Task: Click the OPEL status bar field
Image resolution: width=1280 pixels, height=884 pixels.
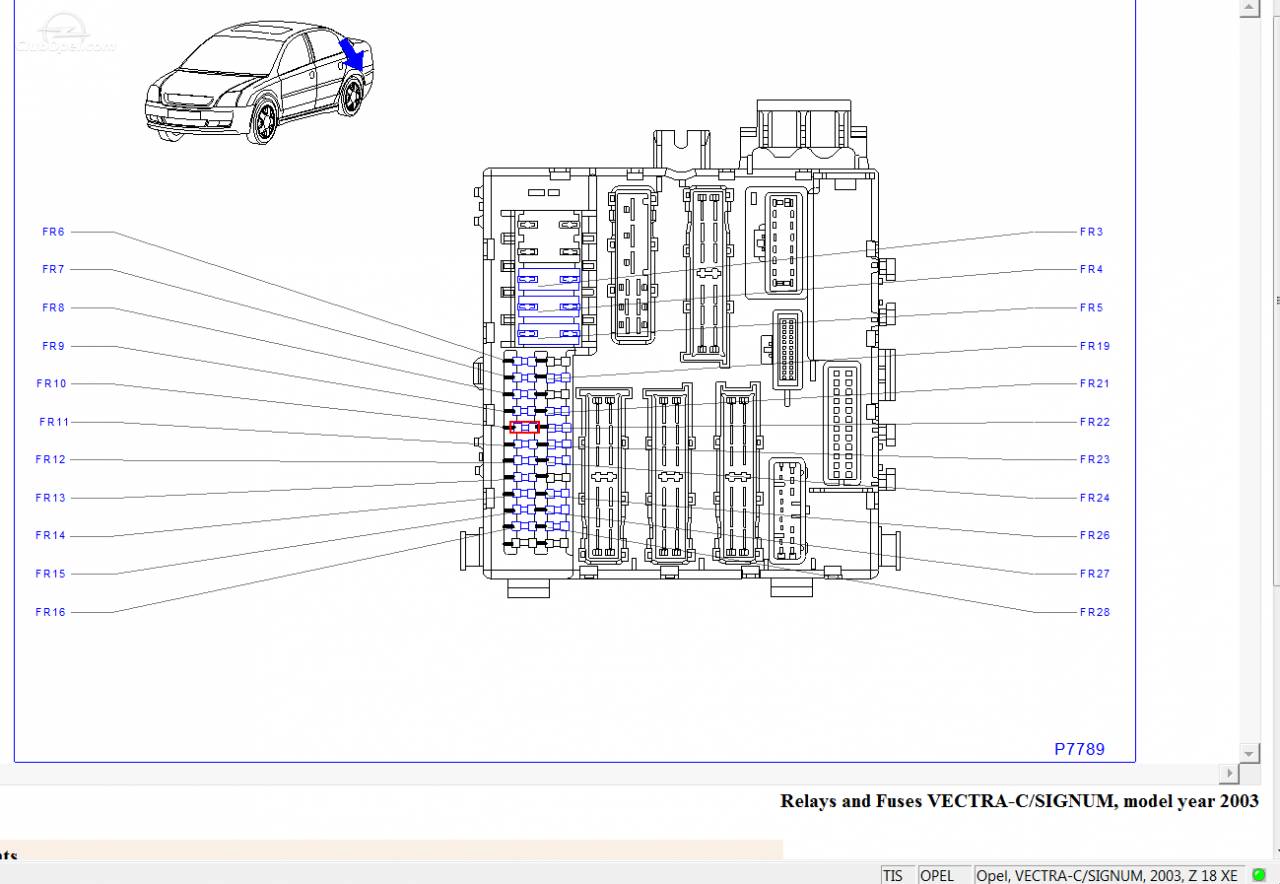Action: [944, 875]
